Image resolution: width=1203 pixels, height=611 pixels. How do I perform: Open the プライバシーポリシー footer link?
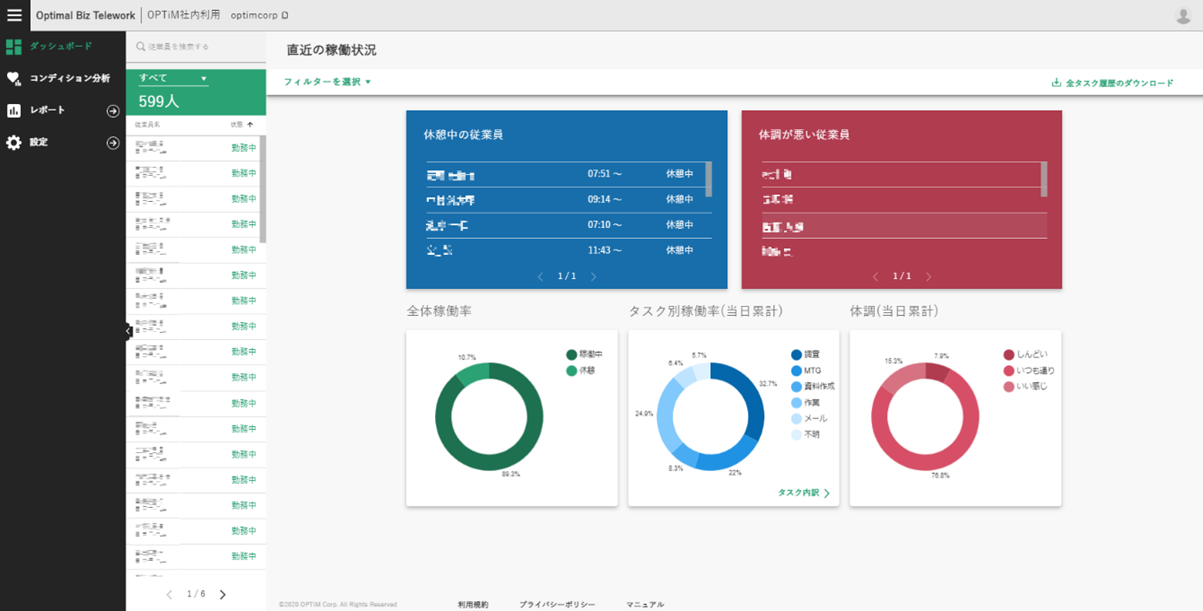557,604
